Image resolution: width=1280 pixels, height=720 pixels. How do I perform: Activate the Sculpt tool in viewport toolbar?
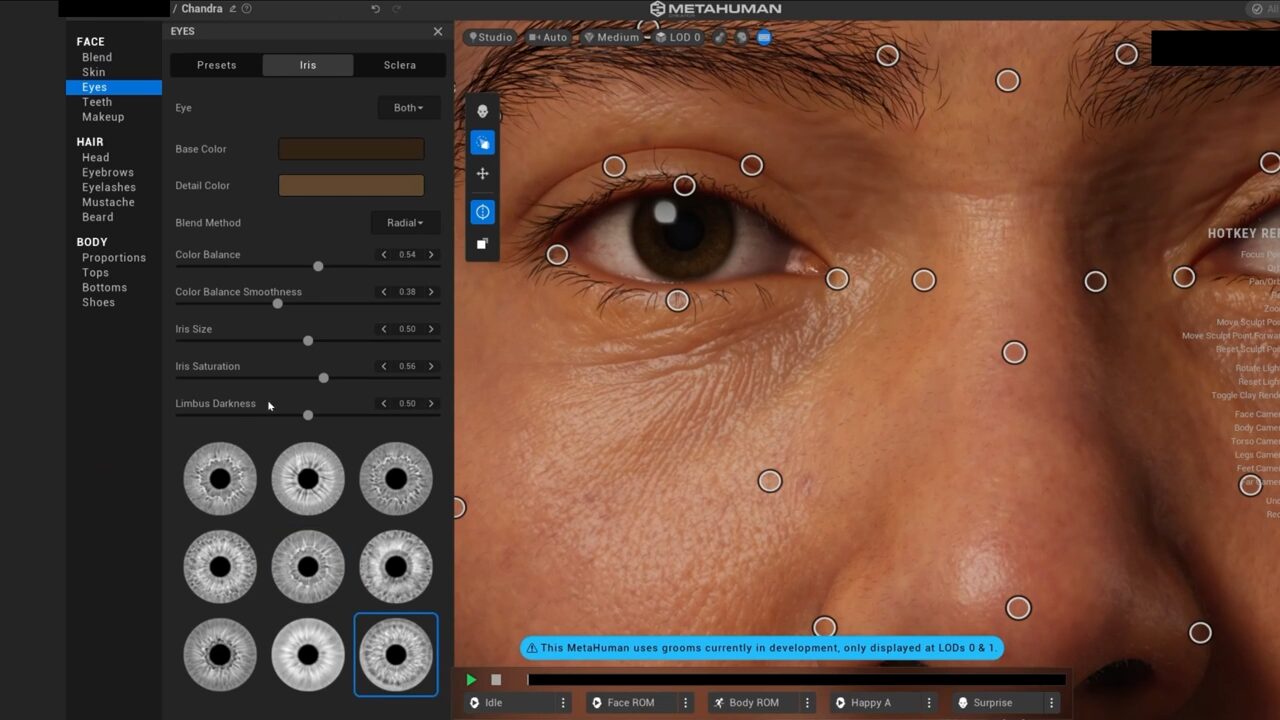point(482,143)
